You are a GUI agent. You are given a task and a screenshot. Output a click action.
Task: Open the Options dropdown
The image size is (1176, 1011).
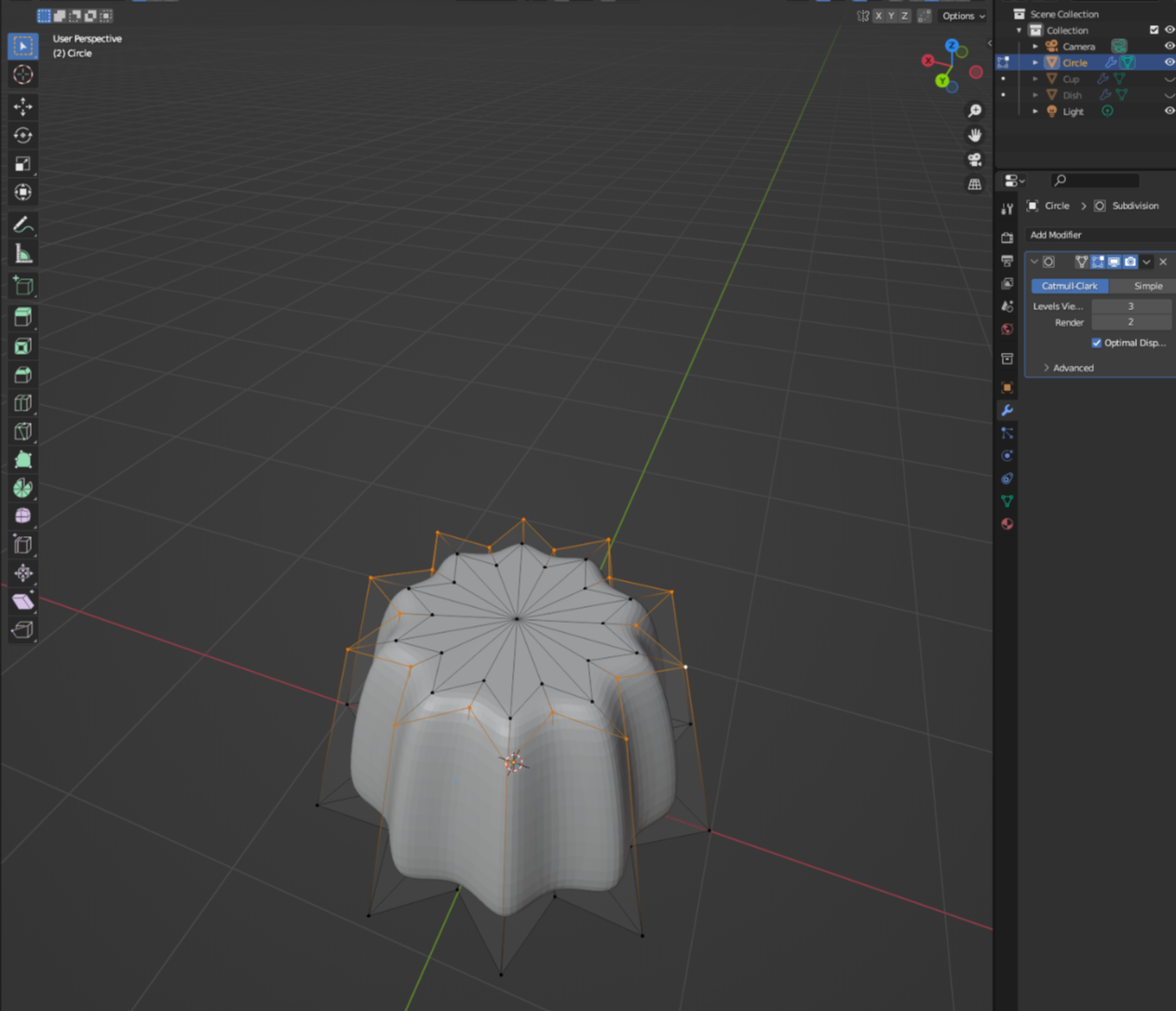point(963,16)
